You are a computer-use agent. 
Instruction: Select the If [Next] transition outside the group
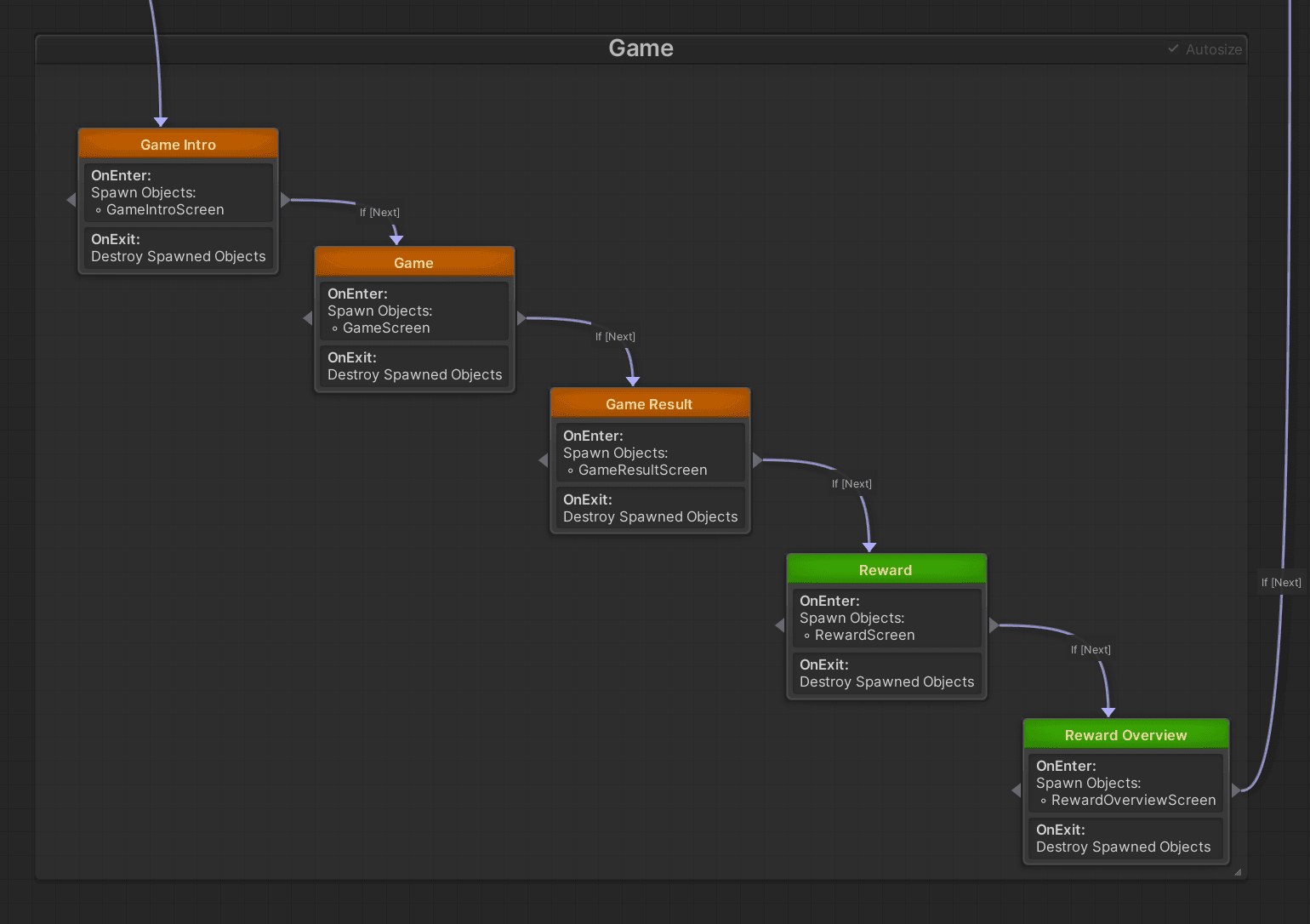(x=1281, y=583)
